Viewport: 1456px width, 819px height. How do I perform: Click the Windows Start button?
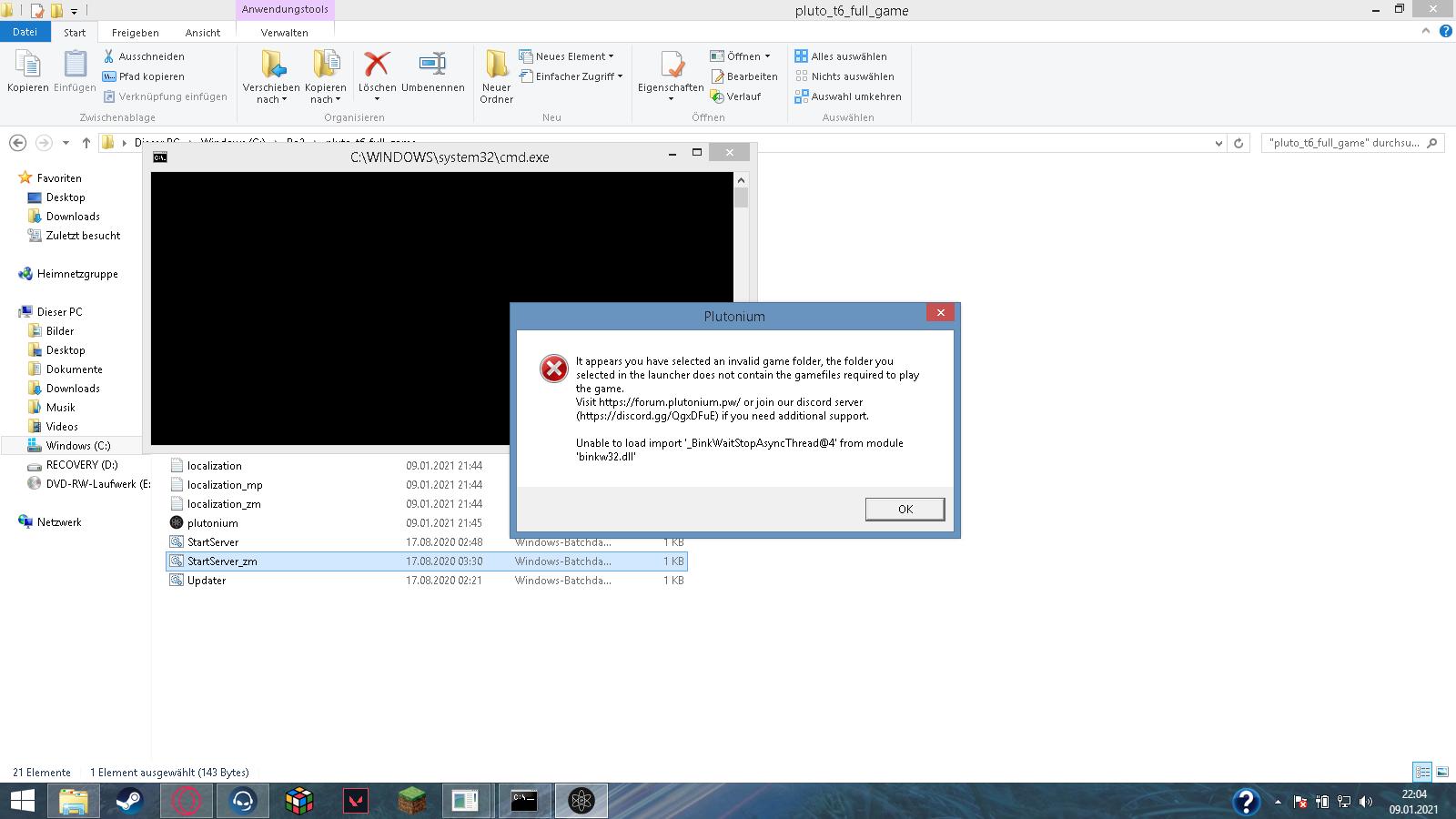coord(23,801)
